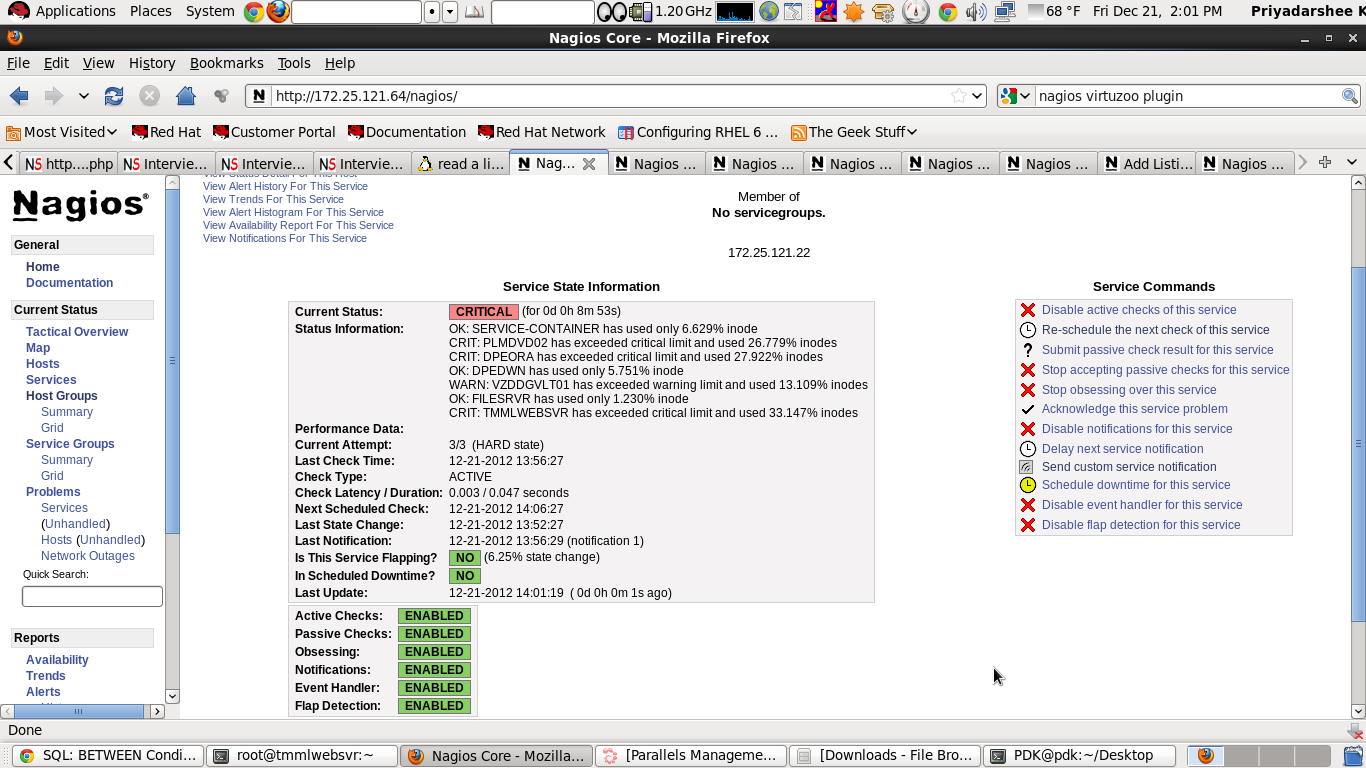
Task: Open the Services link under Current Status
Action: [x=51, y=380]
